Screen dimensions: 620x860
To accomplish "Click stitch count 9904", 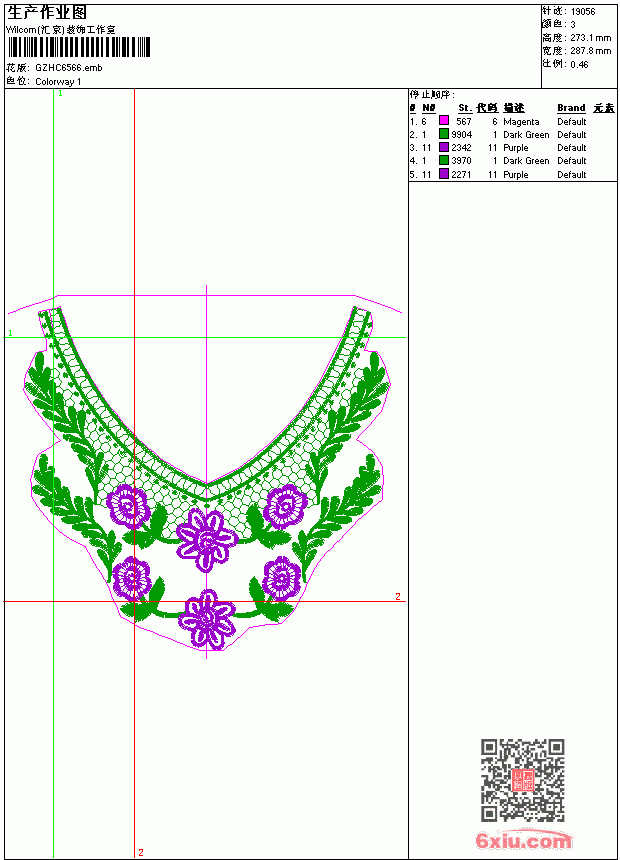I will tap(462, 134).
